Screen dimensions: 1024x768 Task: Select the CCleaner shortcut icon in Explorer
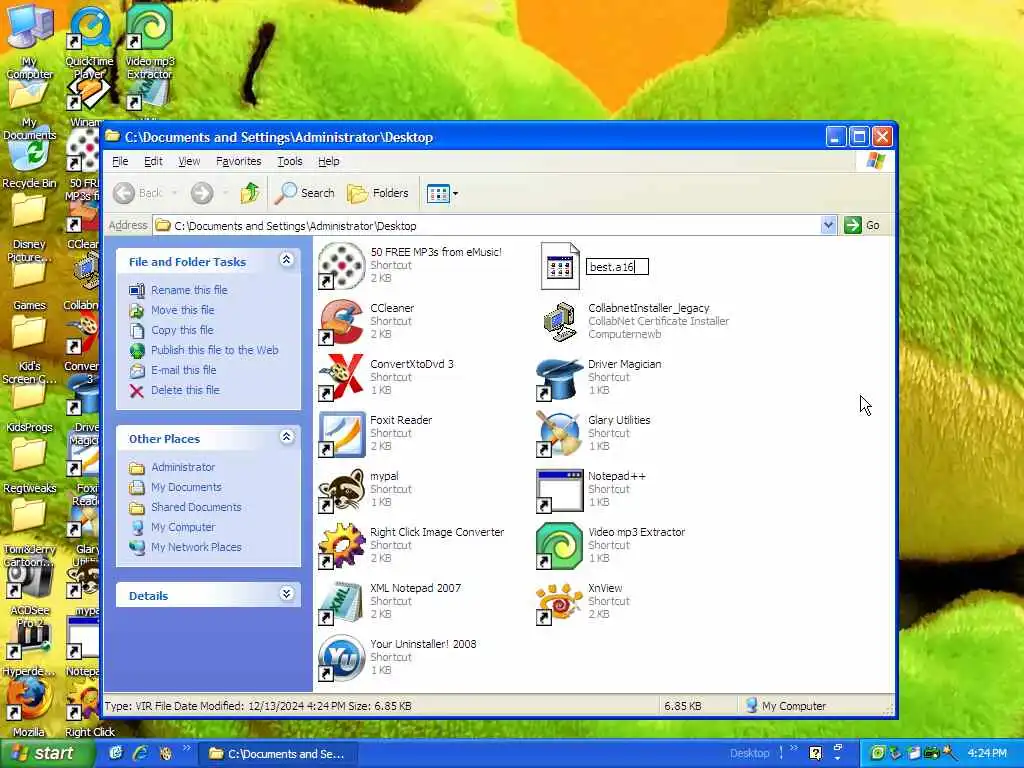[x=341, y=321]
